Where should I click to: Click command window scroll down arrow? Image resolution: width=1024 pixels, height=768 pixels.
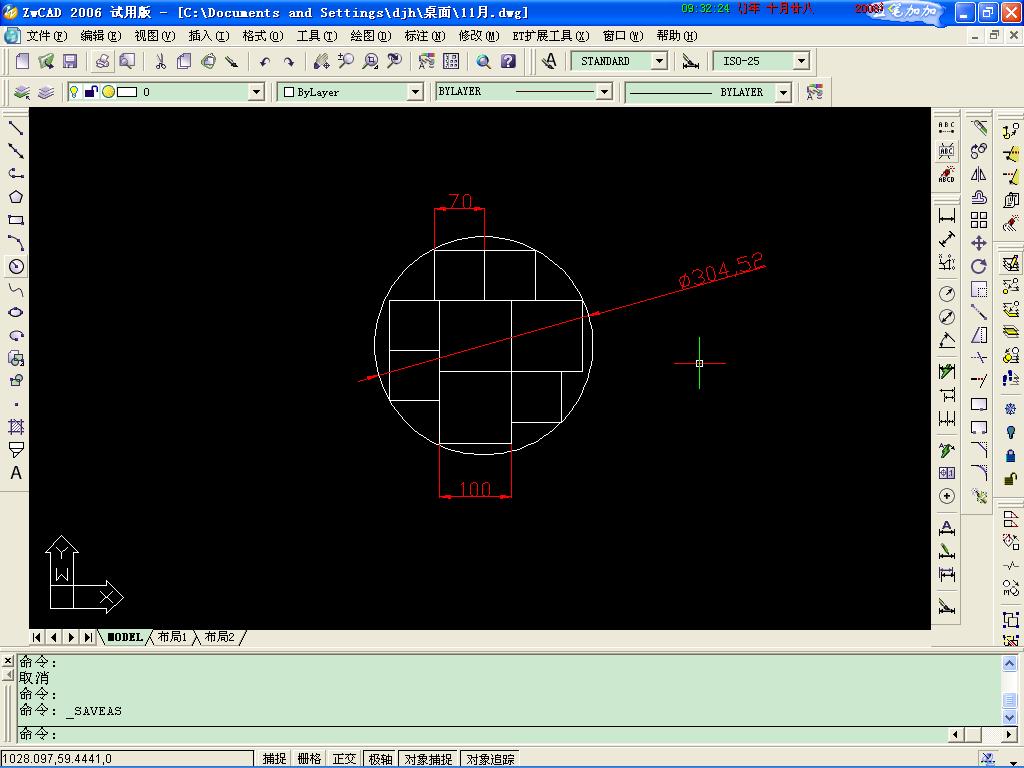pyautogui.click(x=1009, y=718)
